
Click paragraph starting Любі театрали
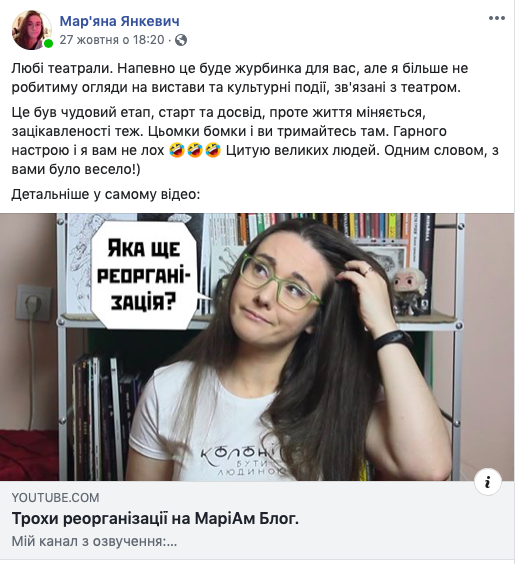(240, 78)
